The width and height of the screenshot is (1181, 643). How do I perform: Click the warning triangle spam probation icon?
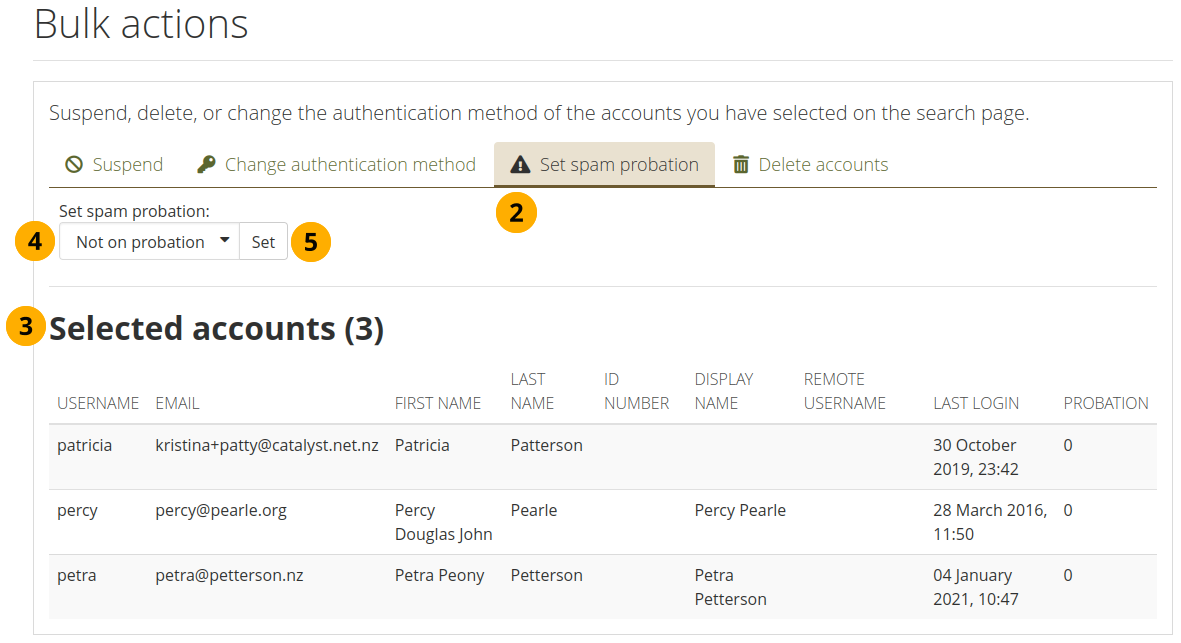(x=520, y=165)
